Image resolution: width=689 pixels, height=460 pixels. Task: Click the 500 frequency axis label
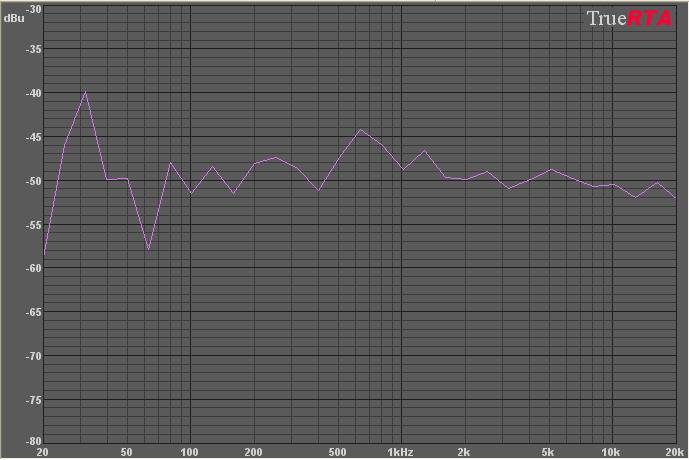coord(337,452)
